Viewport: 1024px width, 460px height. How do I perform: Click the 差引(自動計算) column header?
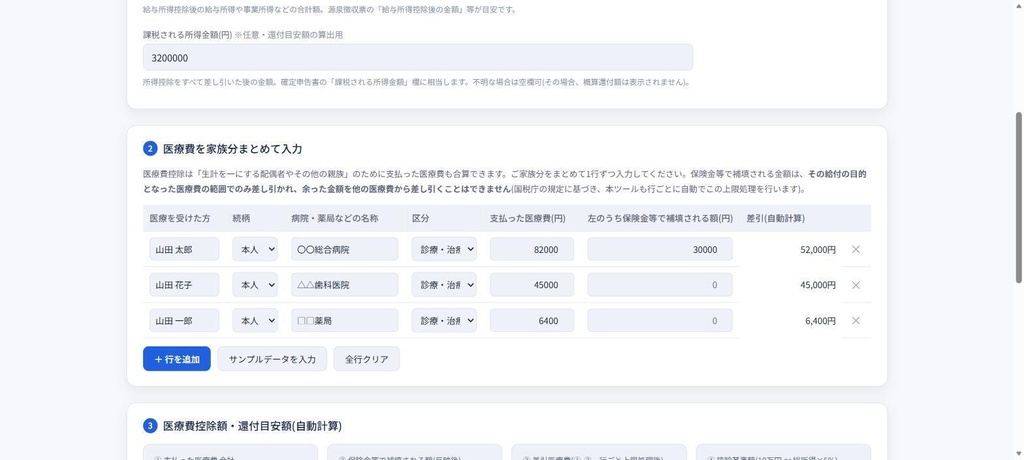(776, 218)
